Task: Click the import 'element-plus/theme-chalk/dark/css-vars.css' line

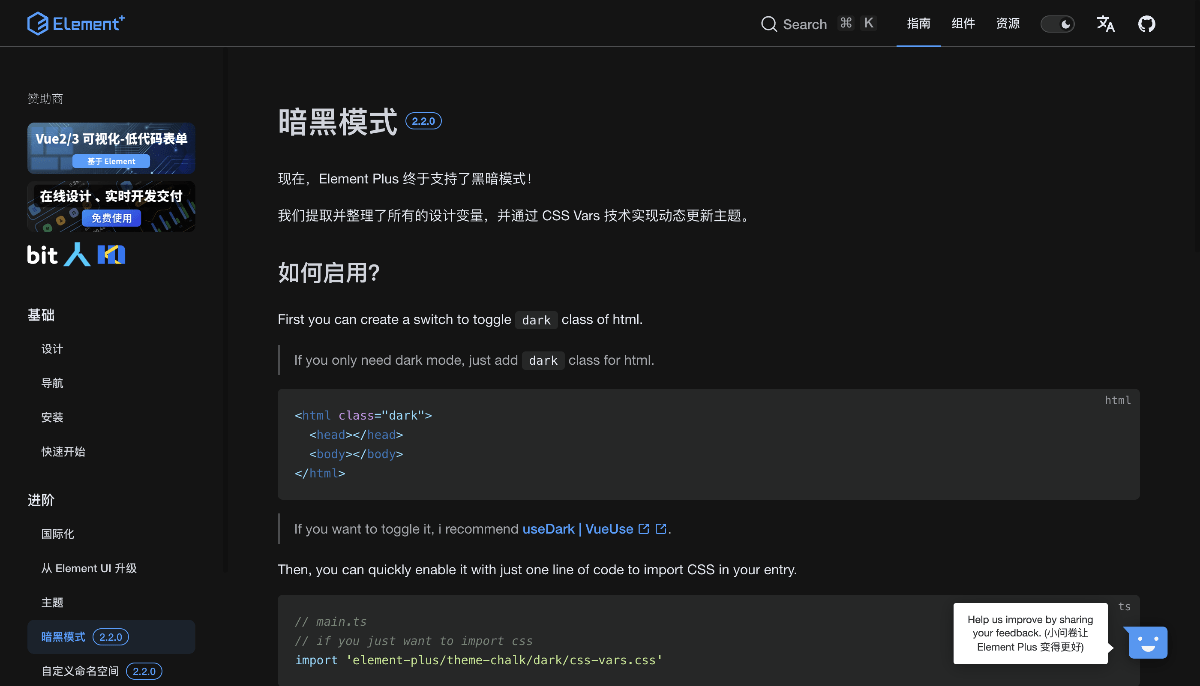Action: tap(479, 660)
